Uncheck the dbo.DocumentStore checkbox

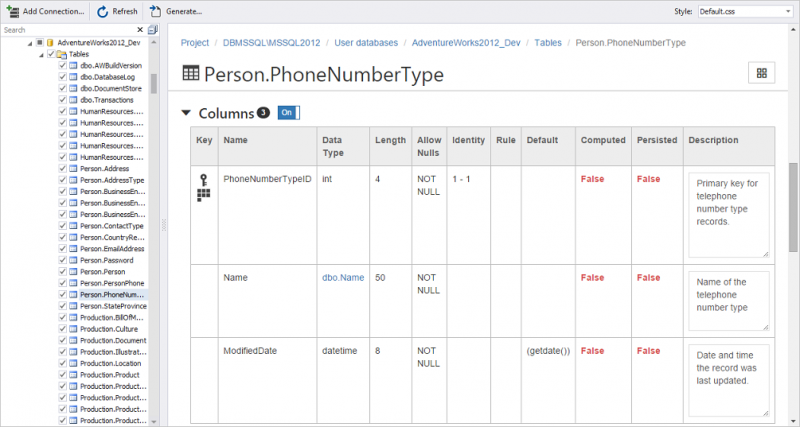point(63,88)
